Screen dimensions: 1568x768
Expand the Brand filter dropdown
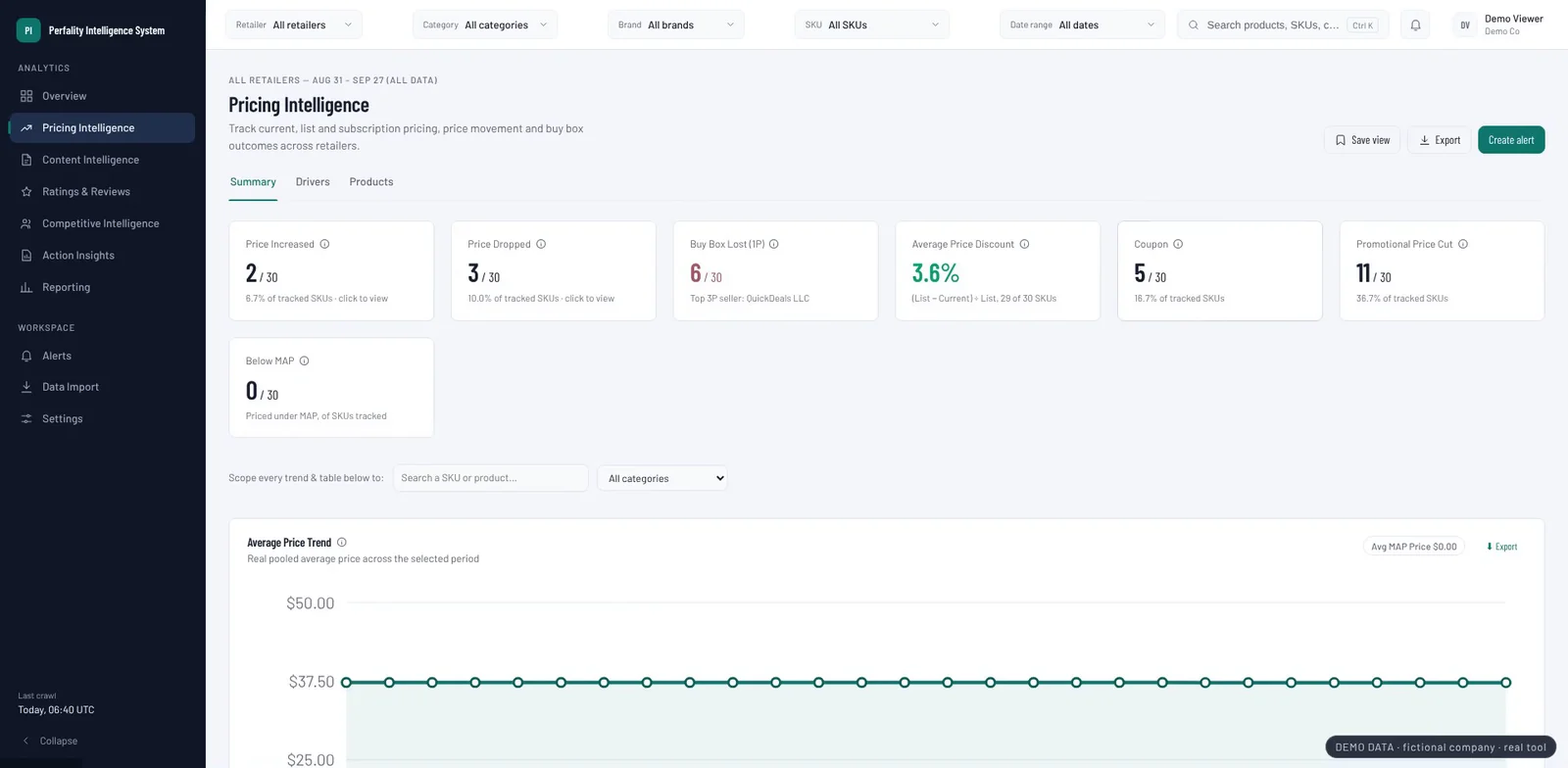coord(676,25)
